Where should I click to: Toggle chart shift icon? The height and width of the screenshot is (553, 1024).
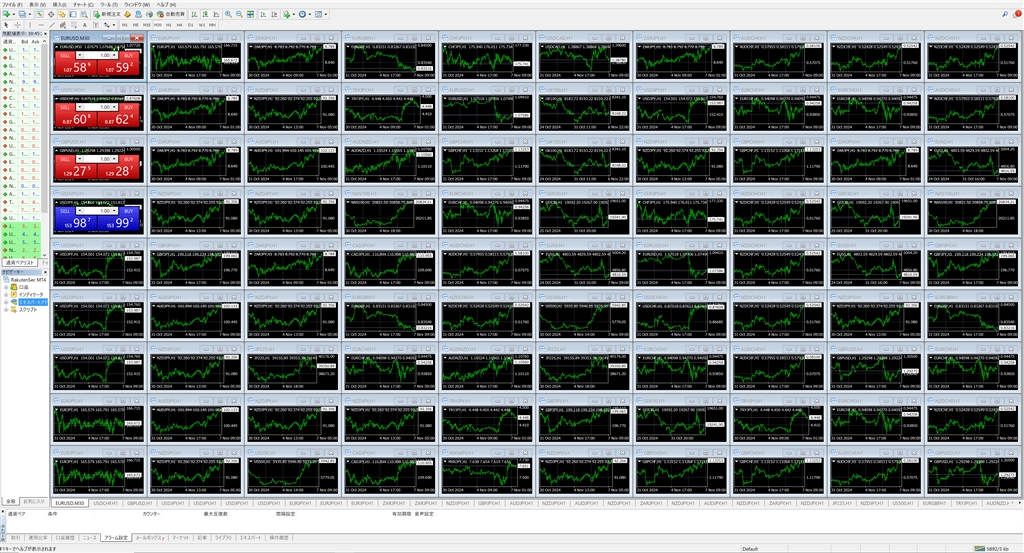[274, 14]
